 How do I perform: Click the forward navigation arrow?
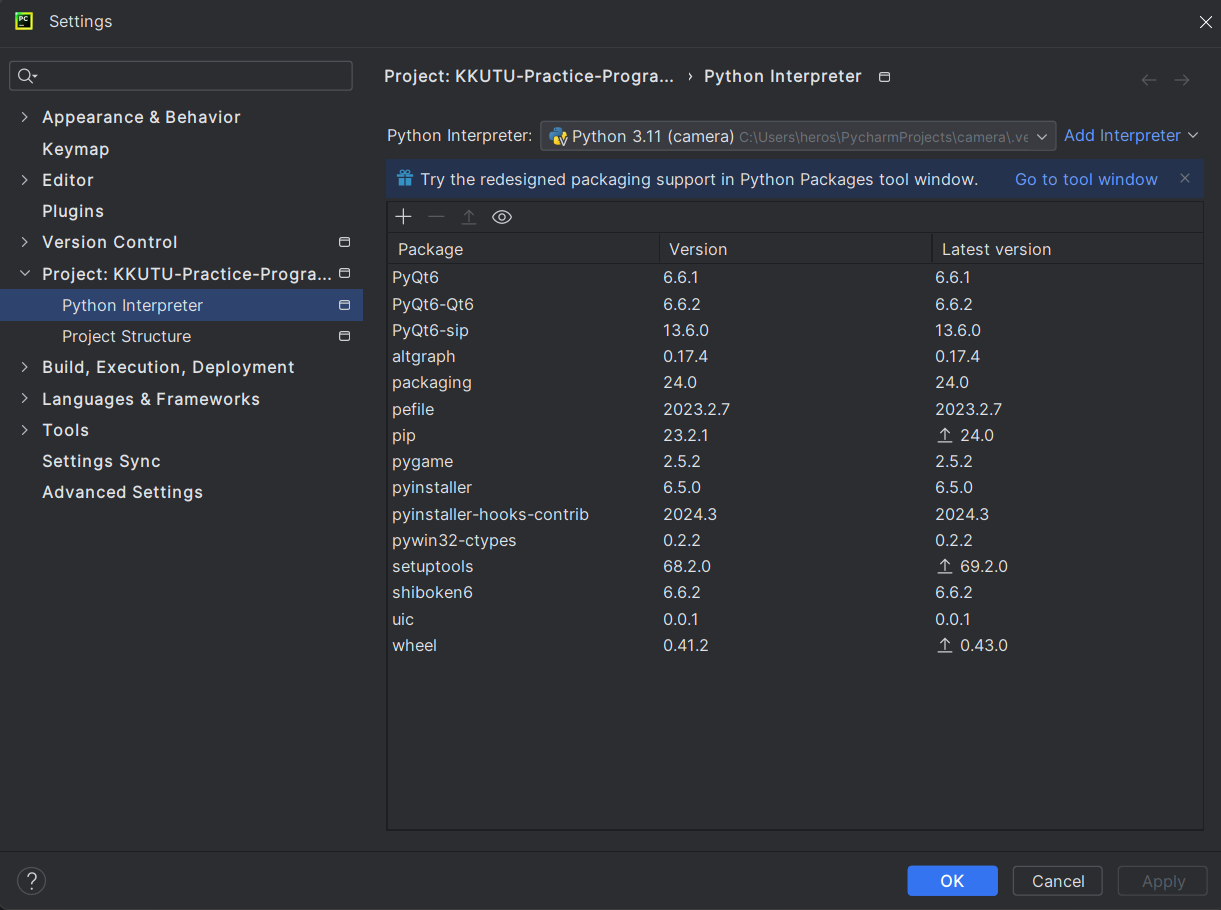[1182, 80]
